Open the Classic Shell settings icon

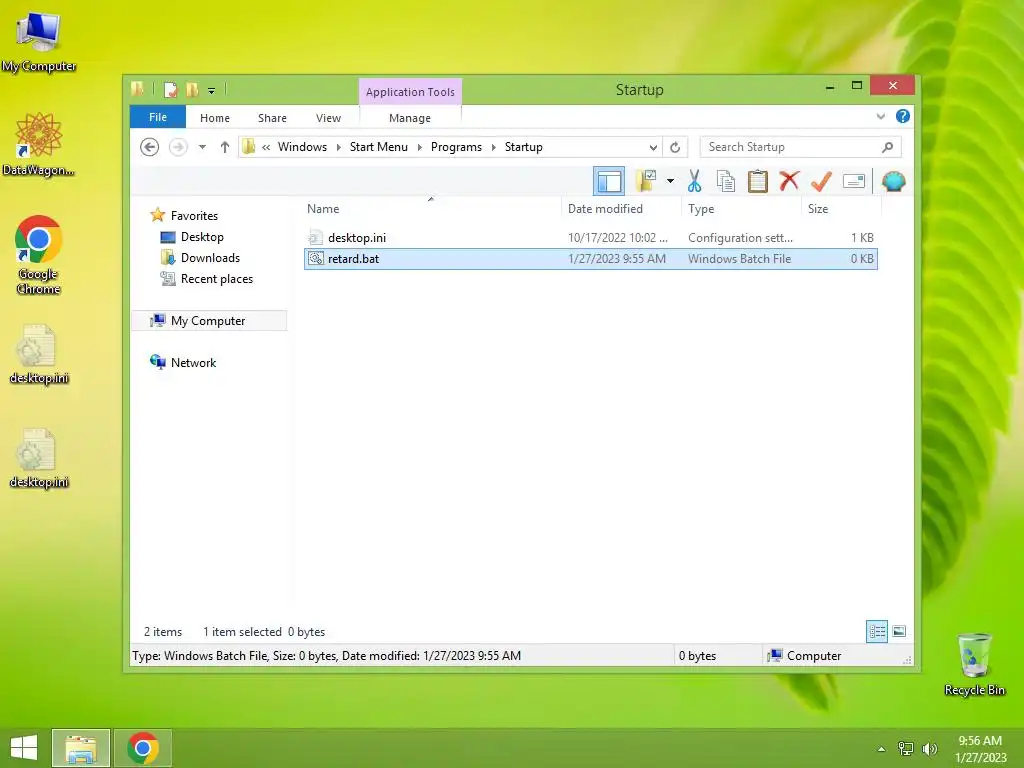(893, 181)
